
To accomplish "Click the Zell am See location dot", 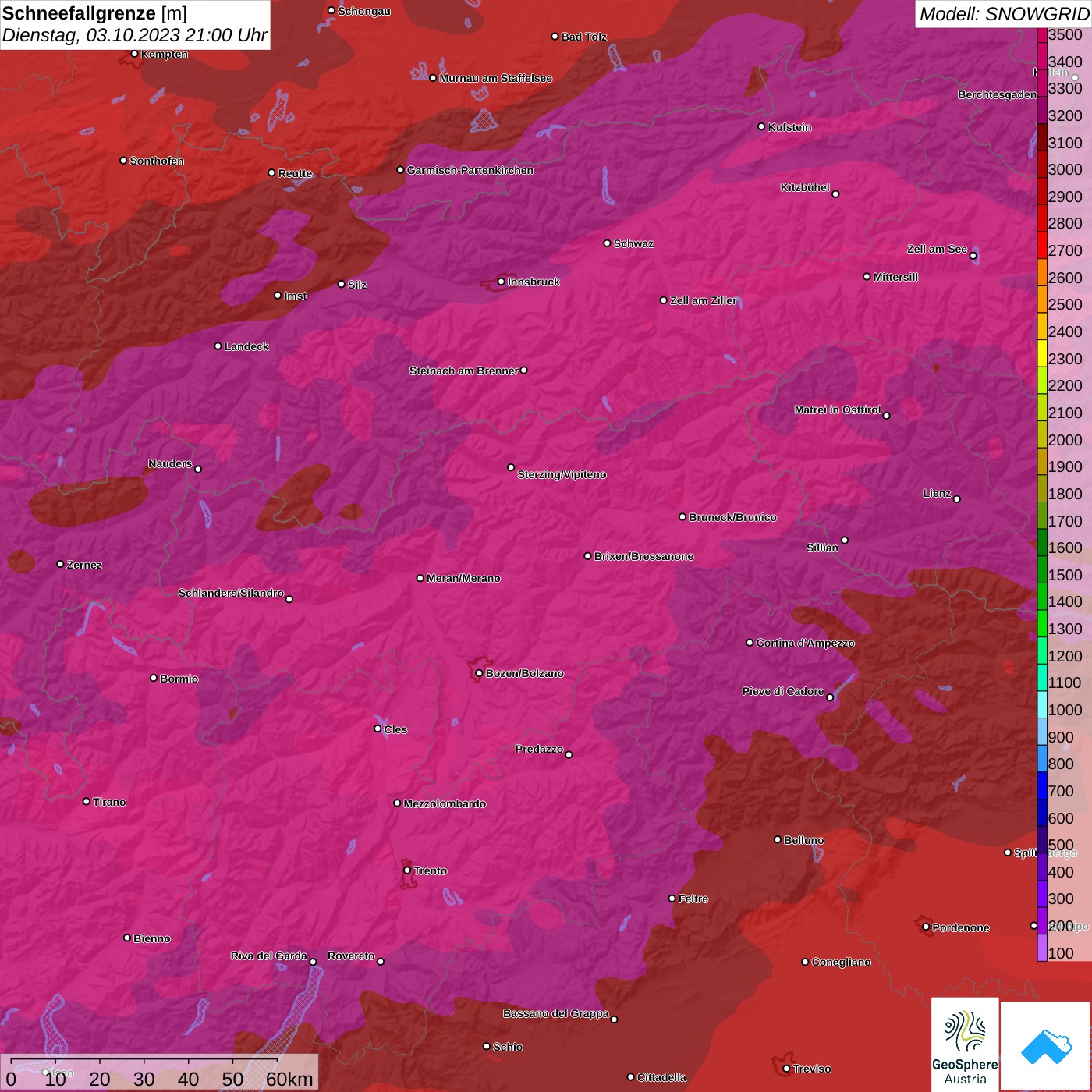I will [x=973, y=256].
